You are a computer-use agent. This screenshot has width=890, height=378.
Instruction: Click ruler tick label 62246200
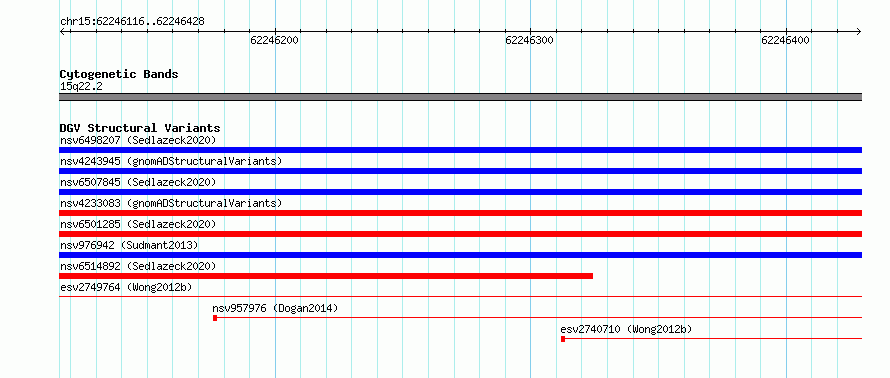[x=275, y=40]
